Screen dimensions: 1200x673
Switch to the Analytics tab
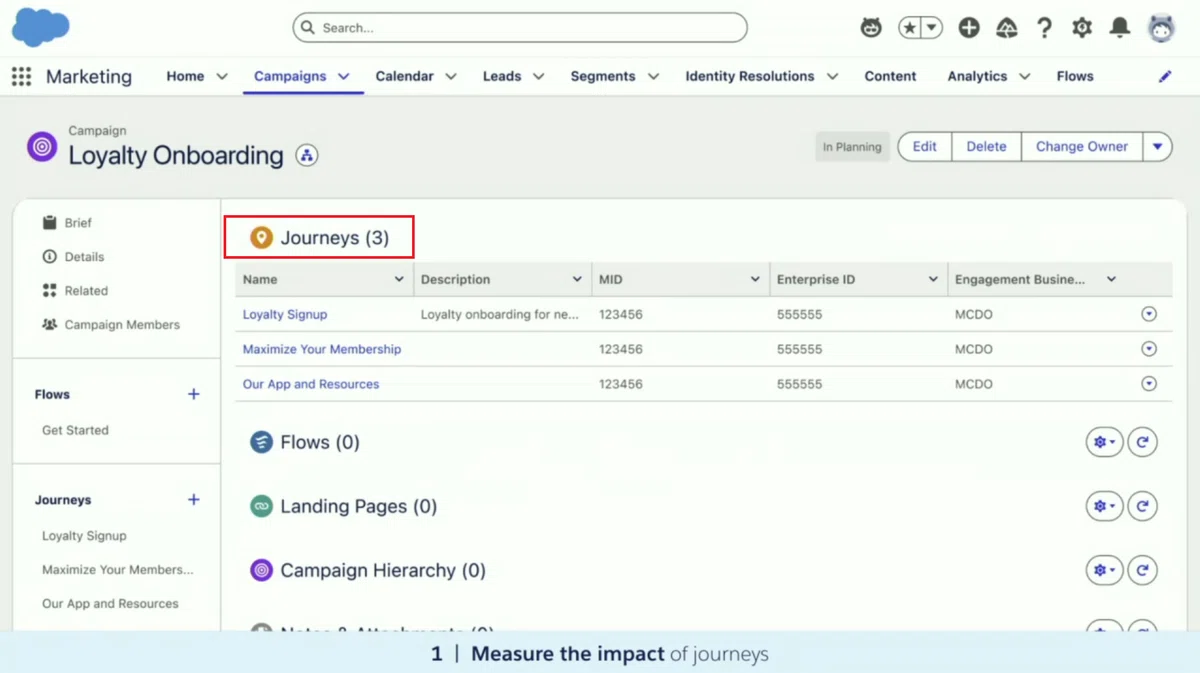977,76
